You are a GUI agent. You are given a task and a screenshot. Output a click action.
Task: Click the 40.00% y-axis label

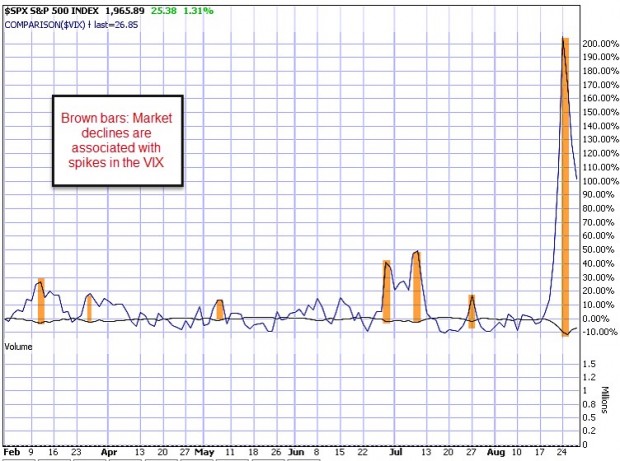[x=601, y=264]
